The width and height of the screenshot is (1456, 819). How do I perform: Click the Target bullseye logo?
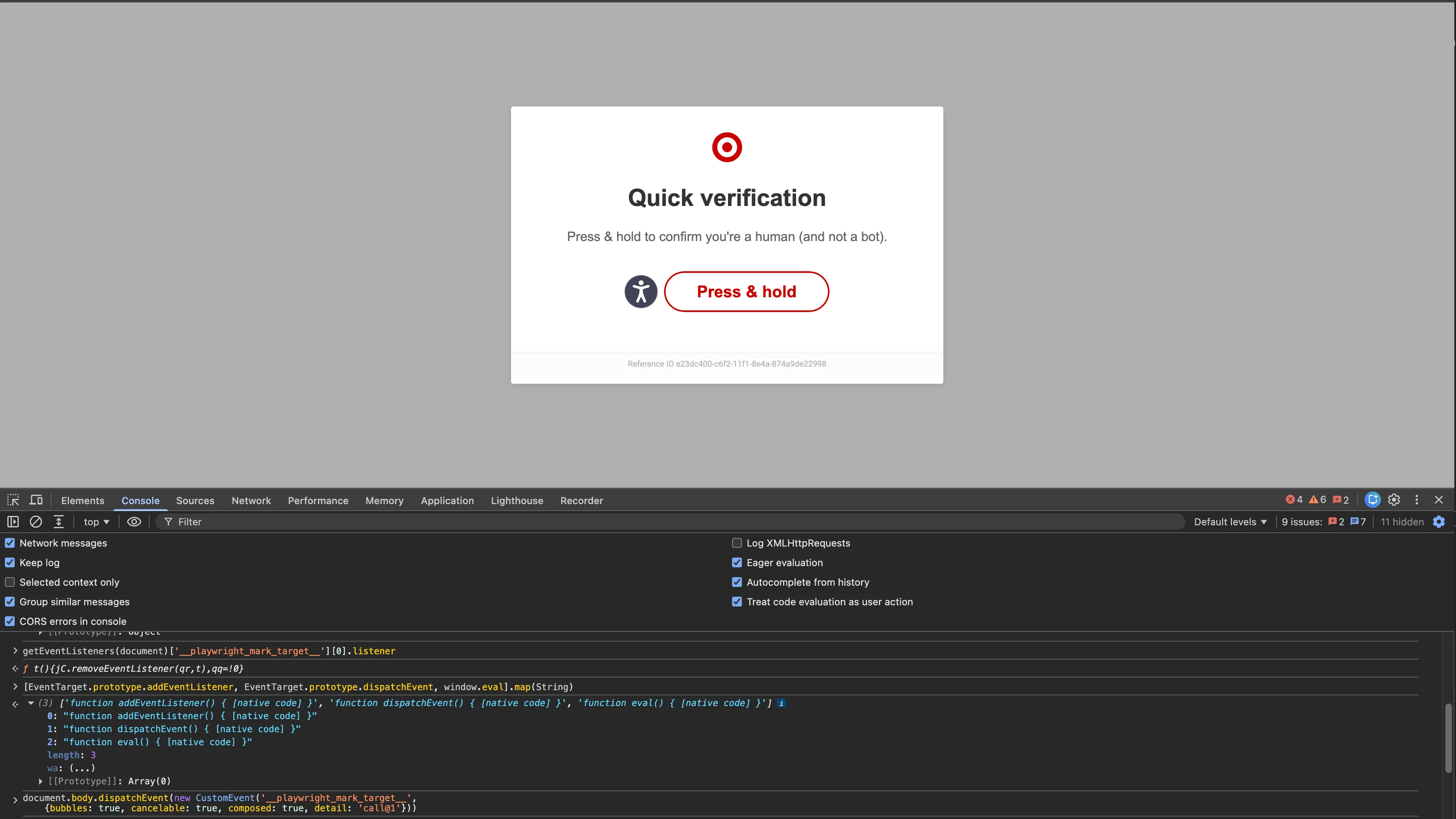[x=727, y=148]
